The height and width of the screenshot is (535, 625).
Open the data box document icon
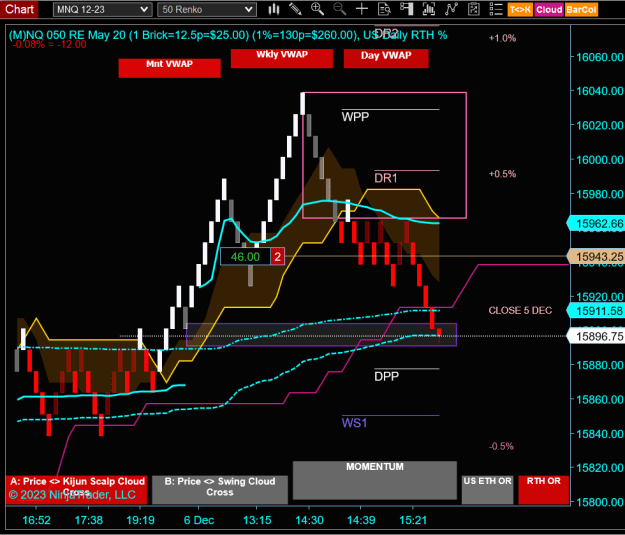coord(384,9)
